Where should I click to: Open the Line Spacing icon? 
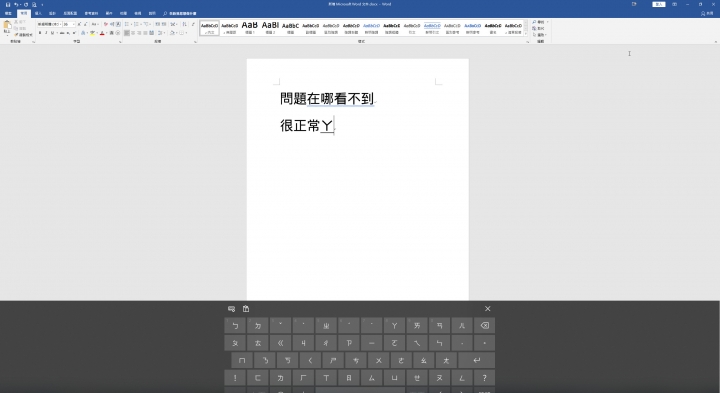(161, 33)
